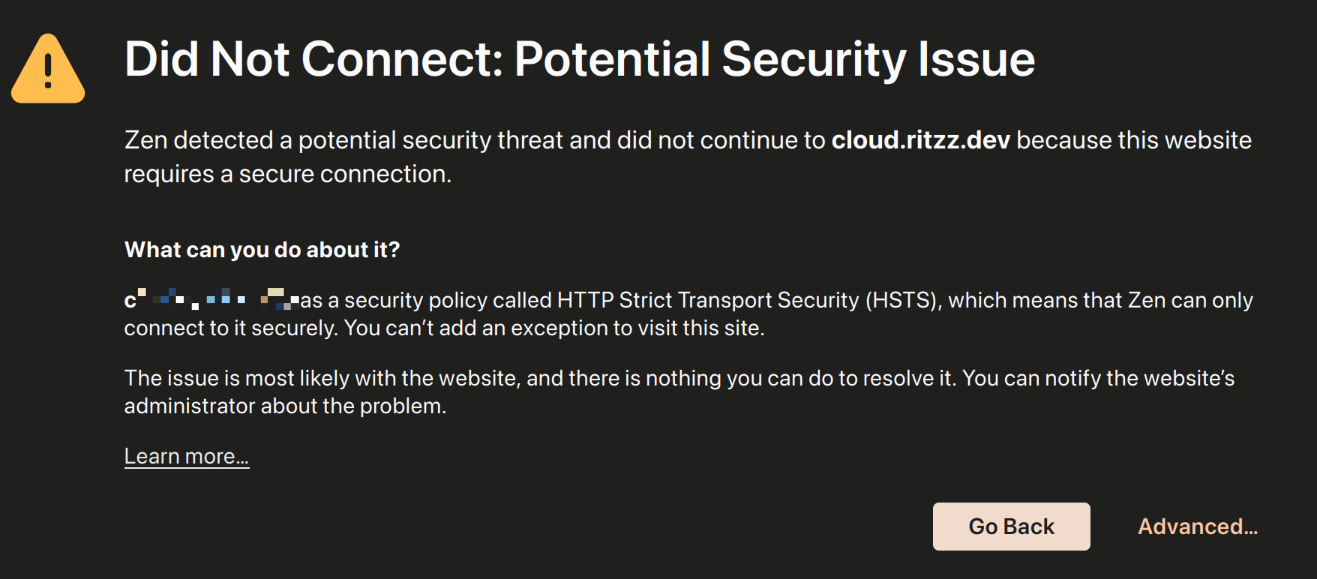
Task: Click the 'What can you do about it?' subheading
Action: (x=262, y=250)
